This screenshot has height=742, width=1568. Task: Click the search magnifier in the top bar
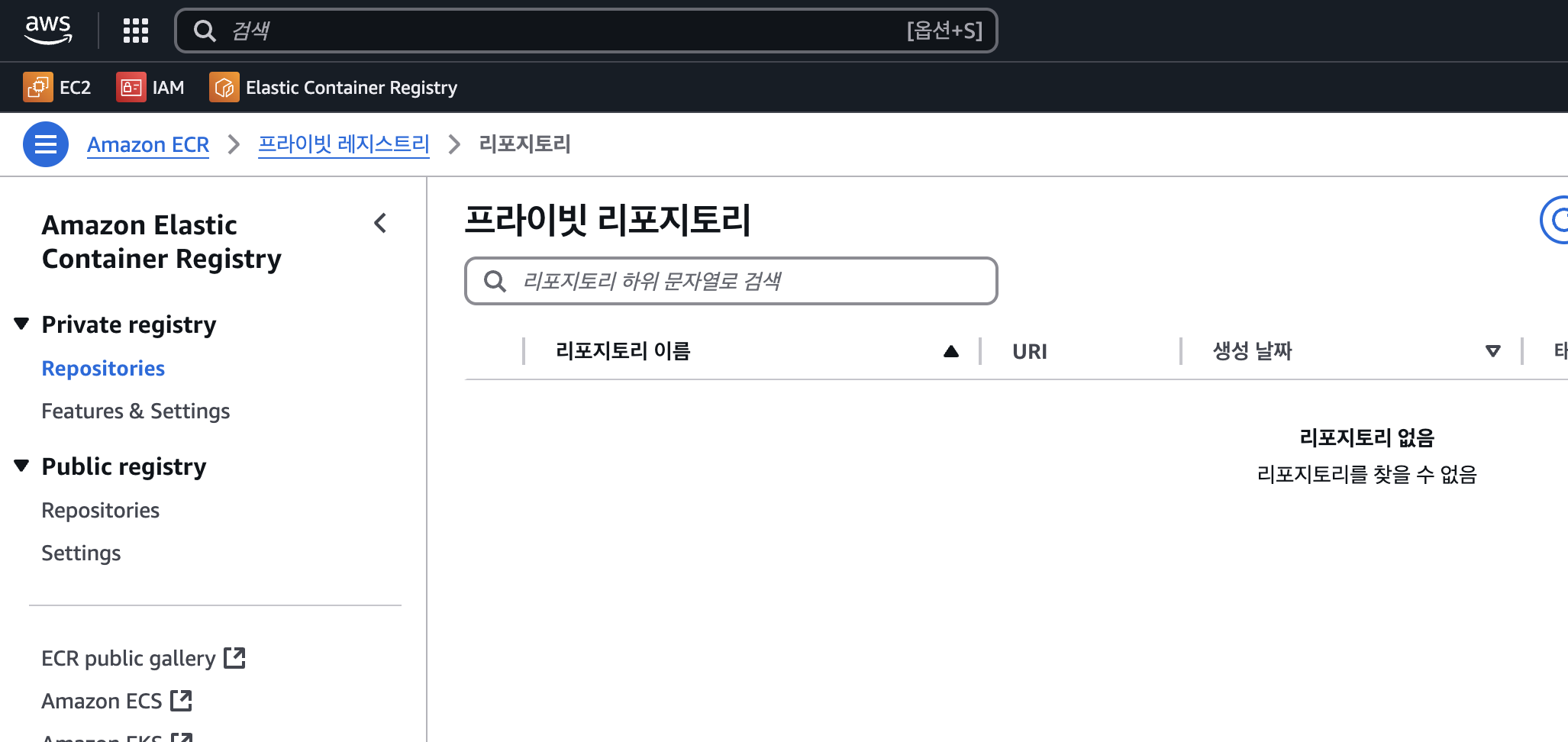point(205,31)
